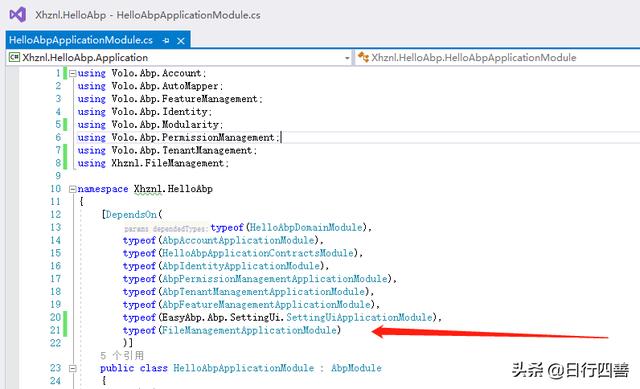Collapse the using directives block
The width and height of the screenshot is (640, 389).
click(x=73, y=73)
